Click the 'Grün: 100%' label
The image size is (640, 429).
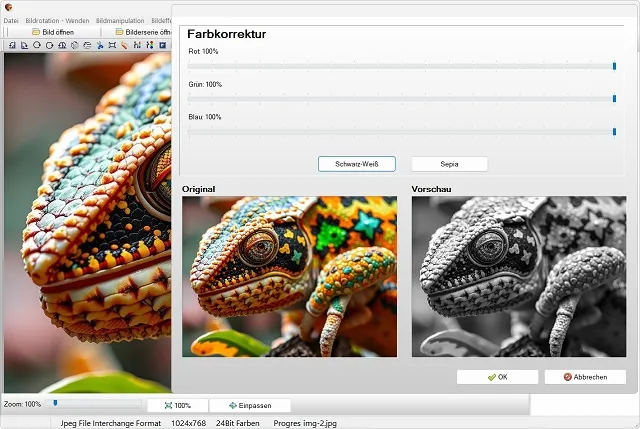(x=205, y=84)
